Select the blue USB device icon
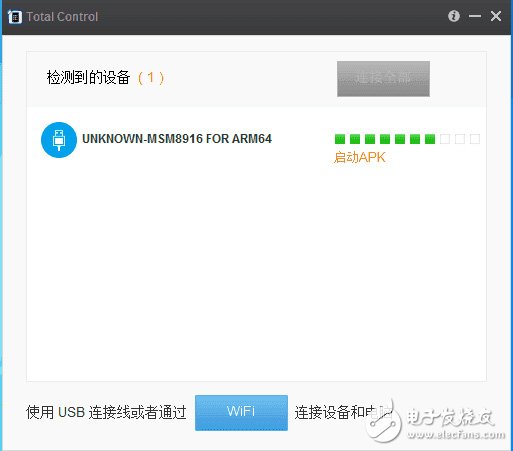Image resolution: width=513 pixels, height=451 pixels. pos(59,140)
